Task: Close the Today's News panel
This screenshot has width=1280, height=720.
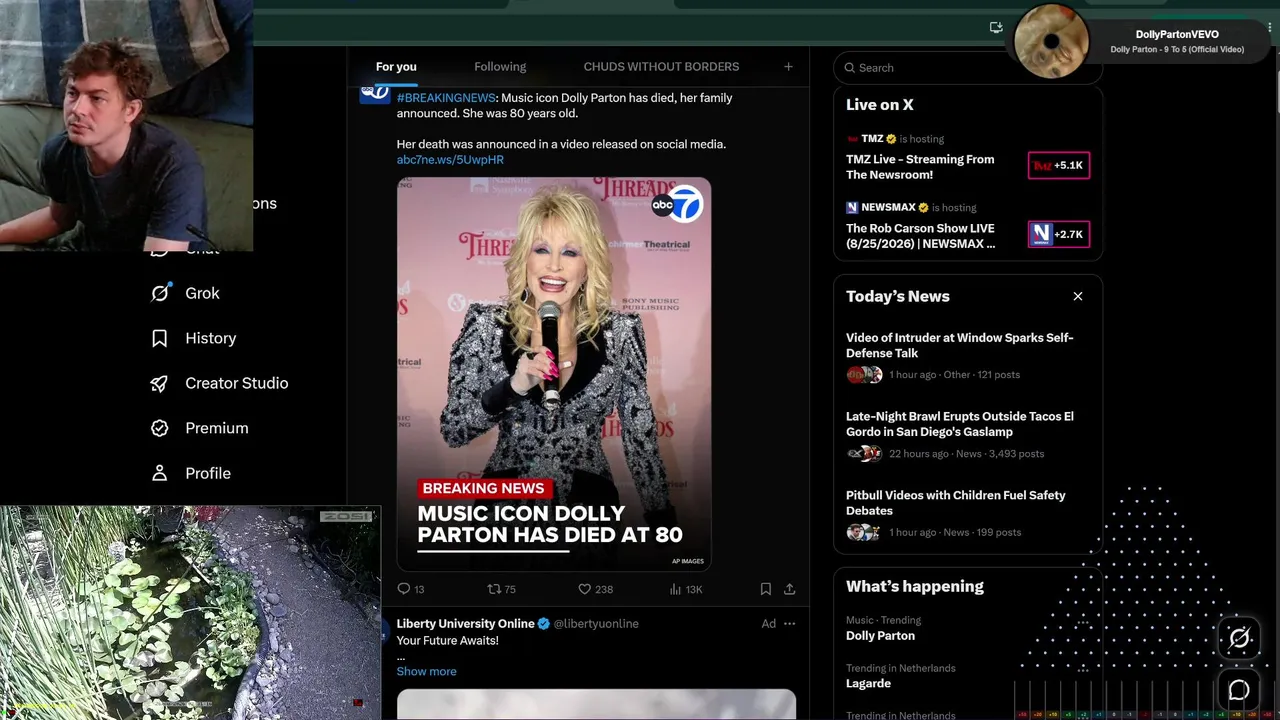Action: [x=1078, y=296]
